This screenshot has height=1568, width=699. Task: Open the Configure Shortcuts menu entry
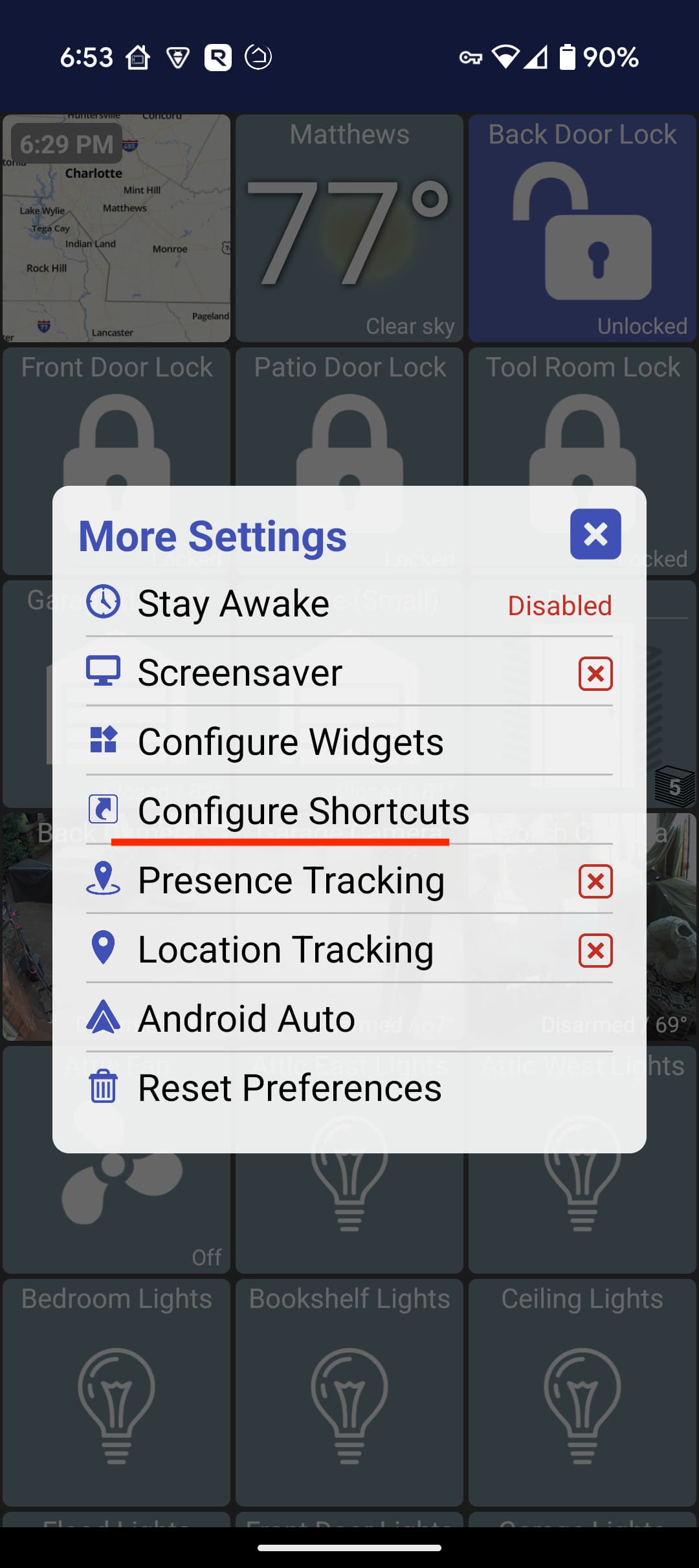pos(304,811)
